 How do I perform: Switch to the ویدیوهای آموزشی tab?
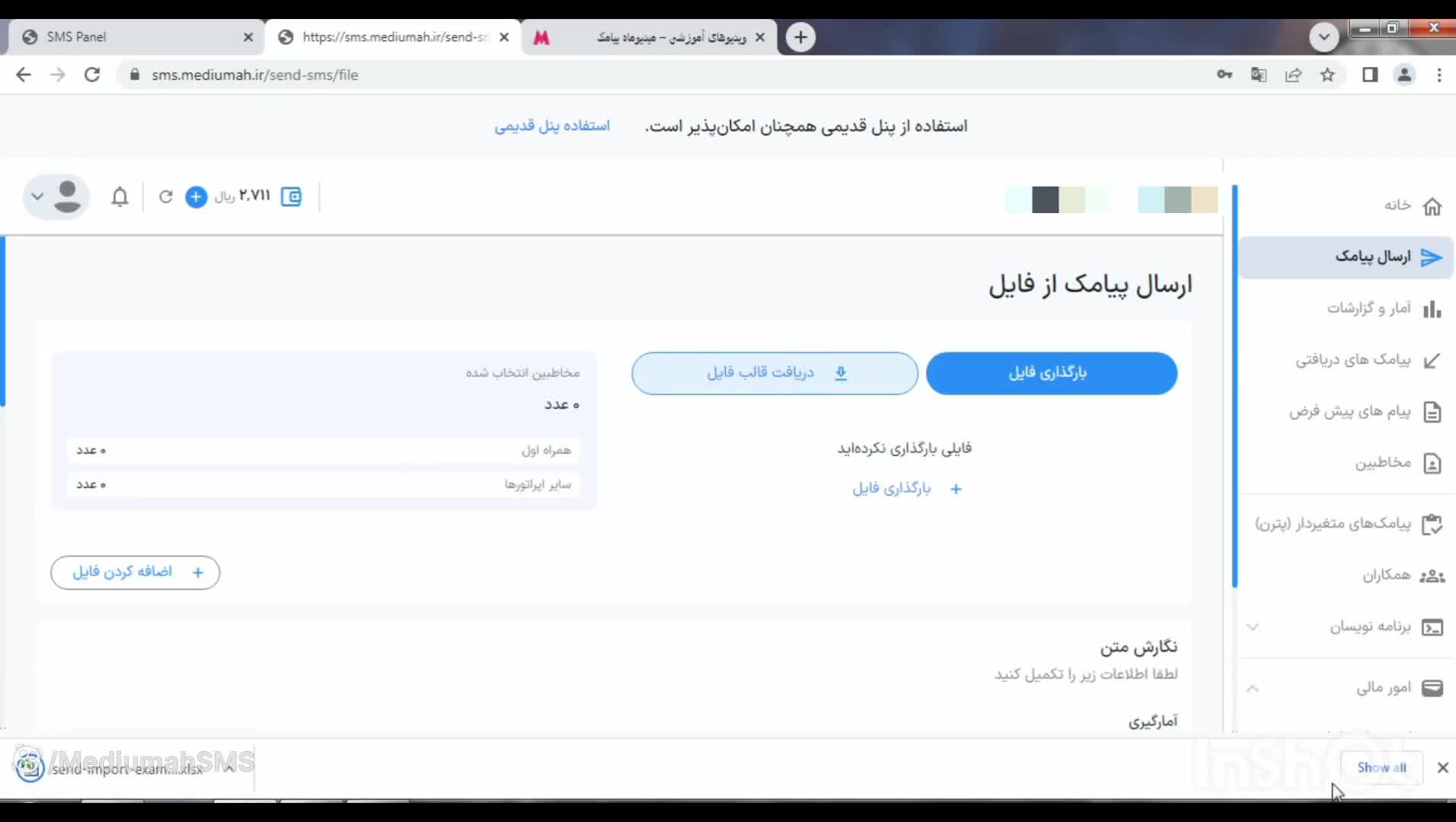coord(650,37)
